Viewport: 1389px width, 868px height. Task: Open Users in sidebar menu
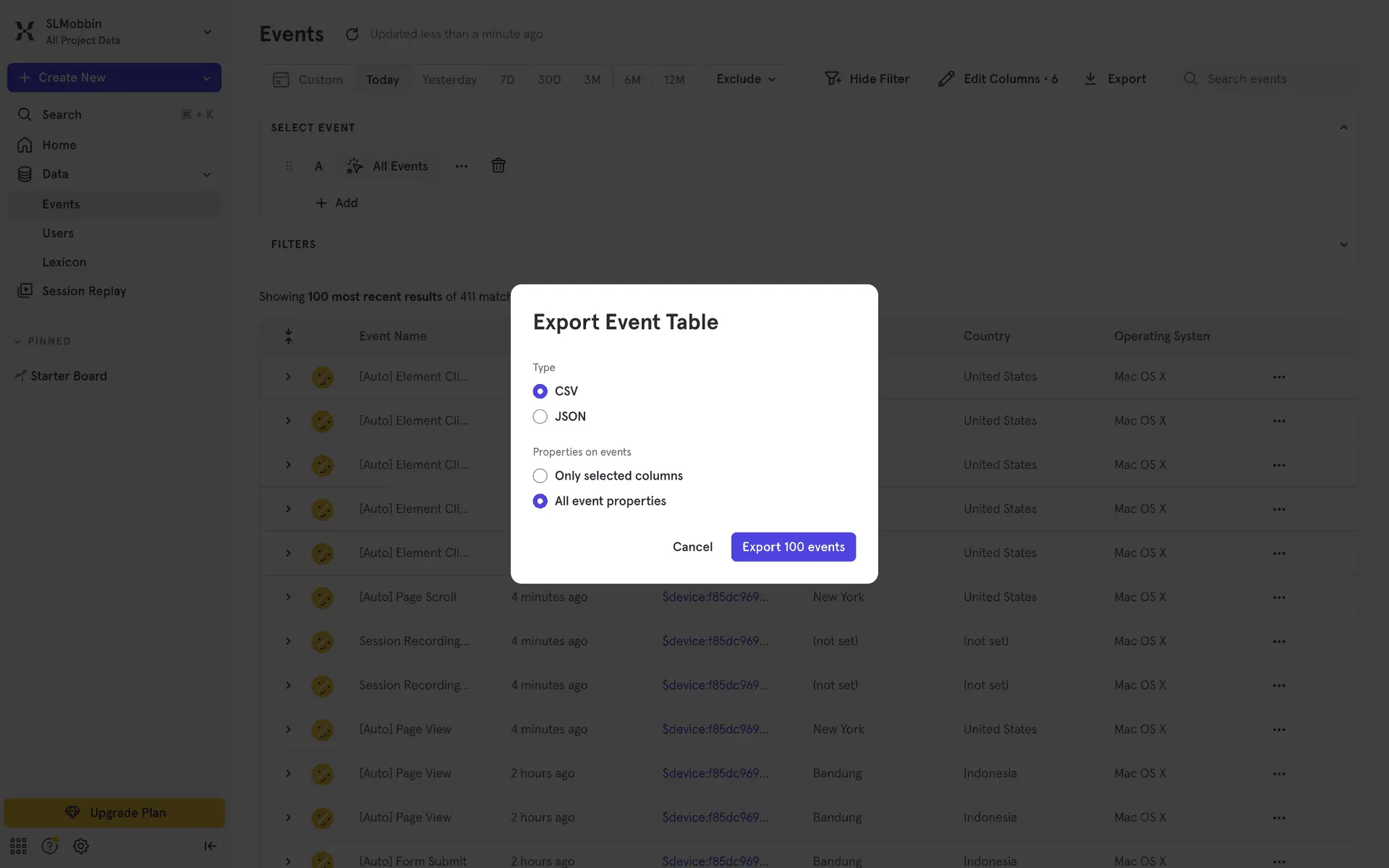[x=58, y=233]
